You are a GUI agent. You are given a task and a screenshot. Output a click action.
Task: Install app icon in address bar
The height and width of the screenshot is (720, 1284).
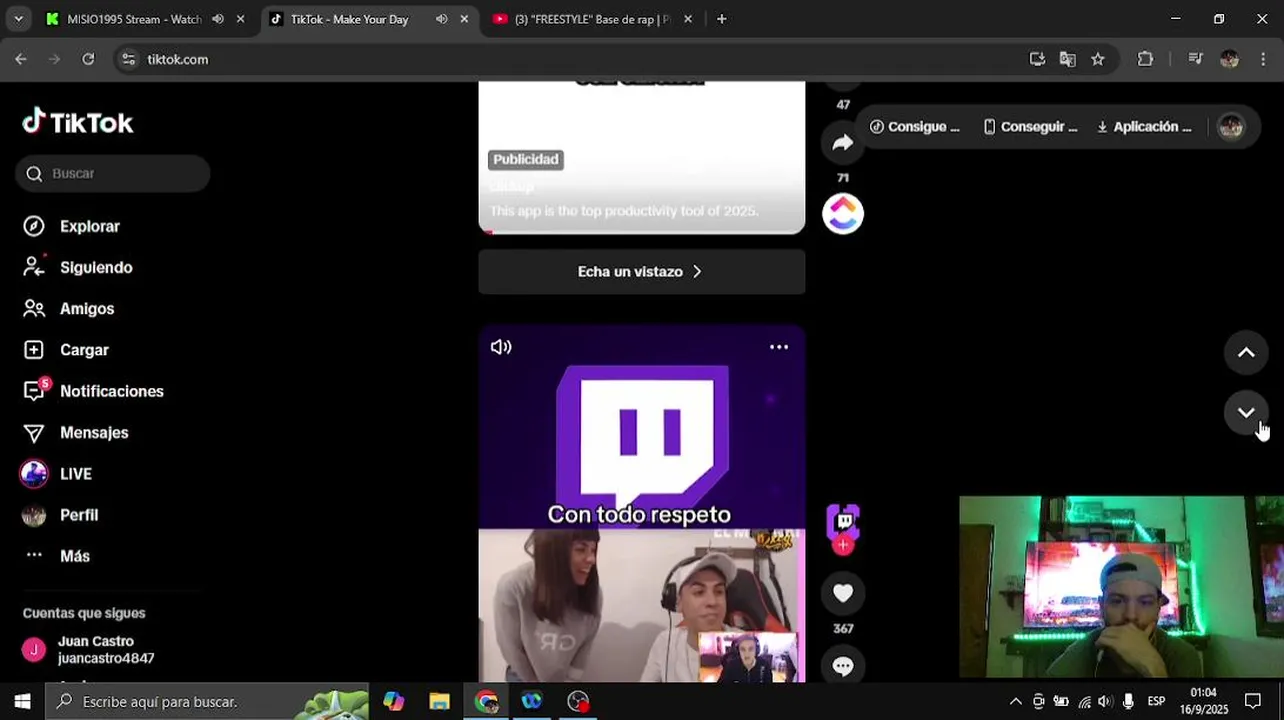tap(1038, 59)
